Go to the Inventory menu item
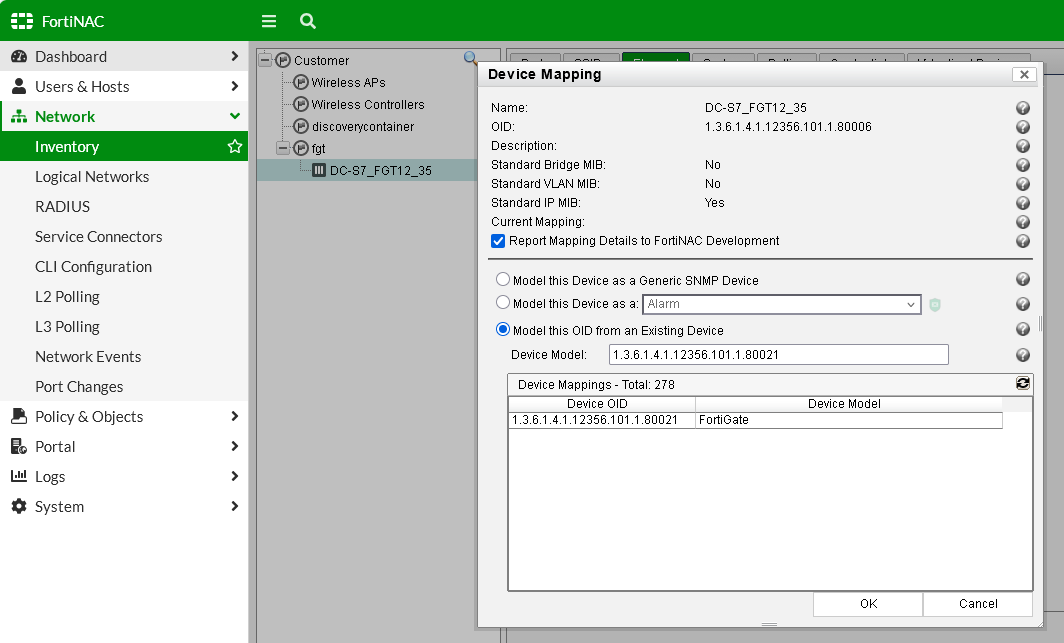This screenshot has width=1064, height=643. click(x=124, y=147)
